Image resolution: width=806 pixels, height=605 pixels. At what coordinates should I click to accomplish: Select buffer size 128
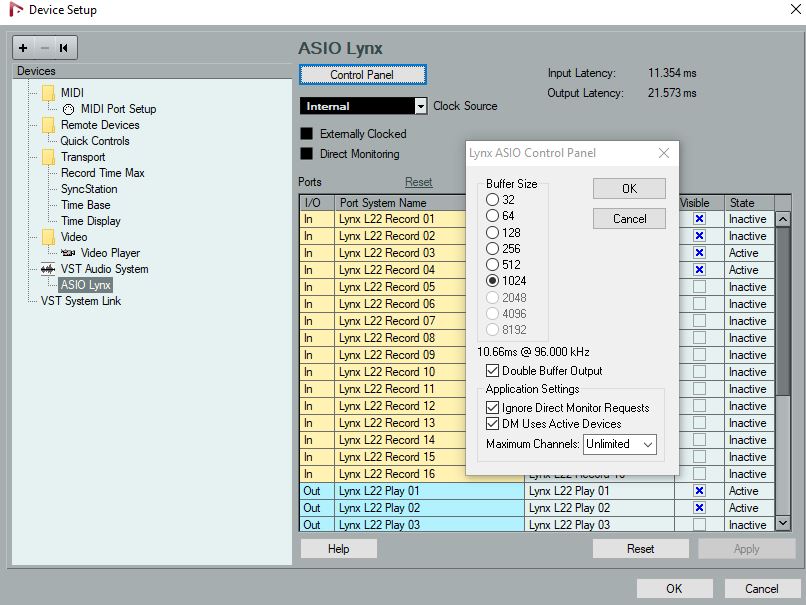492,232
